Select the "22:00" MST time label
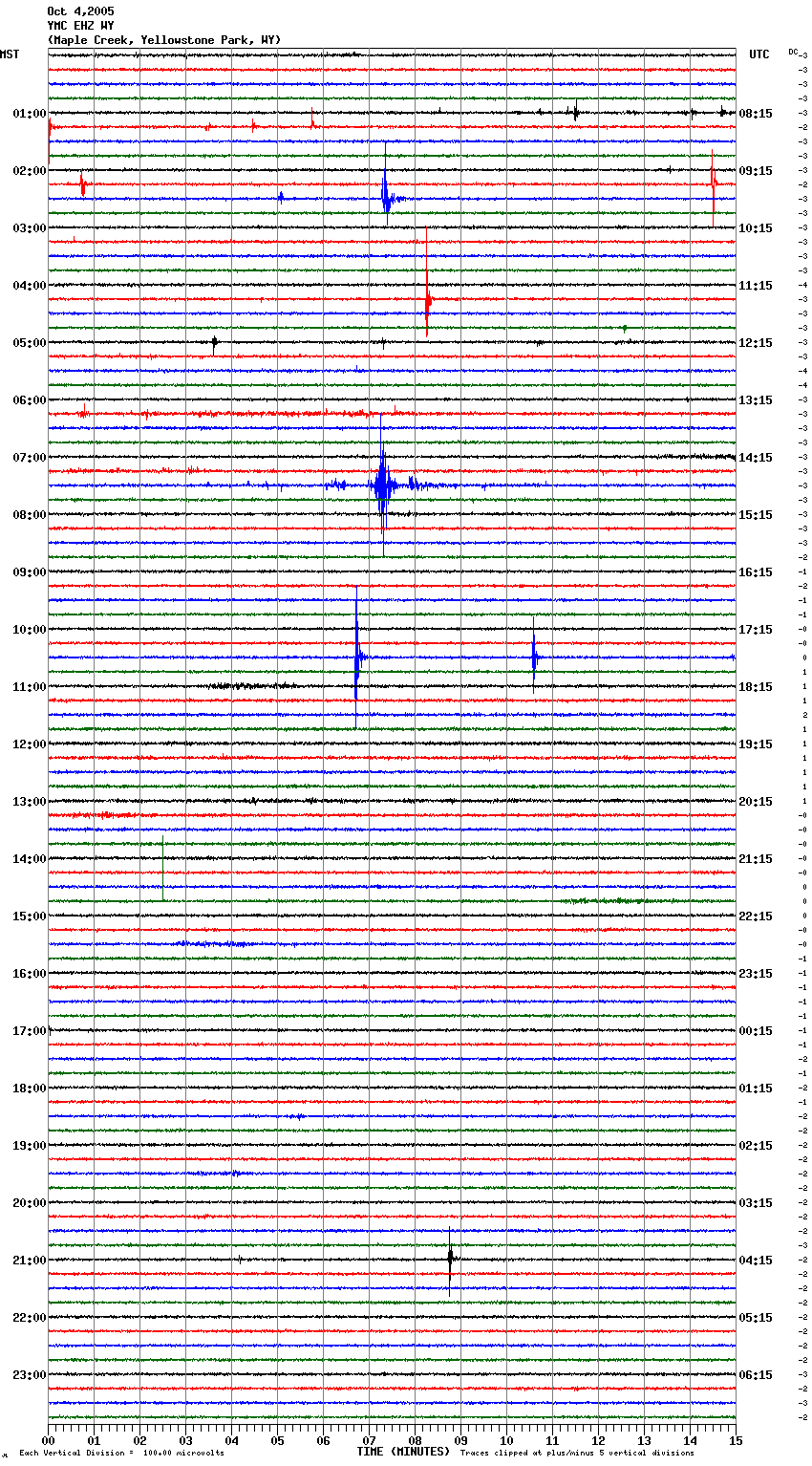This screenshot has height=1466, width=812. pos(30,1318)
